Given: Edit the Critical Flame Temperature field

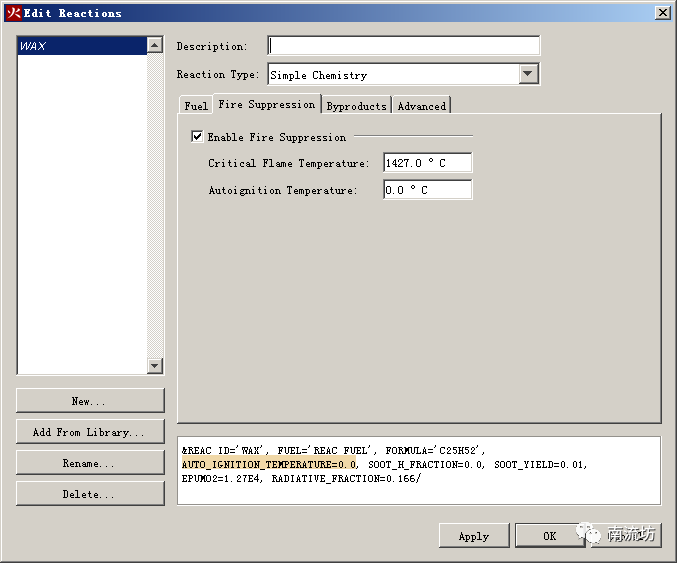Looking at the screenshot, I should 427,163.
